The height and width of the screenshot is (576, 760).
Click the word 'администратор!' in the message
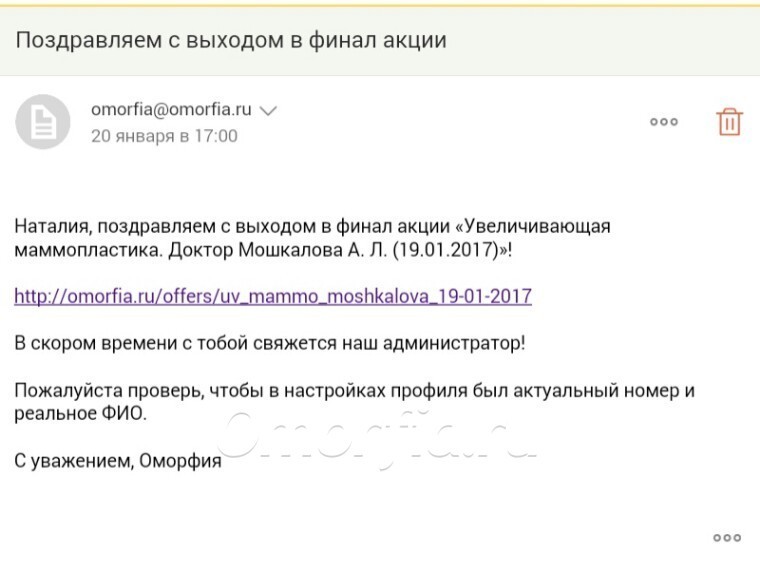[x=454, y=343]
